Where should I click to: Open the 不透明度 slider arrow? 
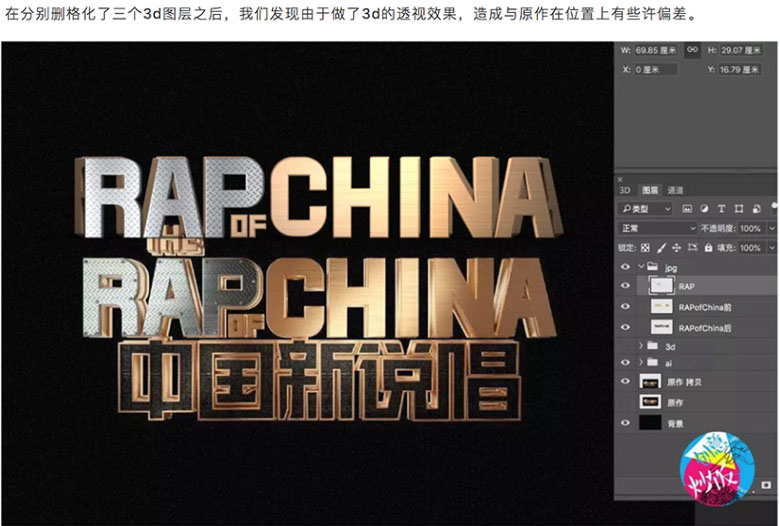(x=772, y=228)
